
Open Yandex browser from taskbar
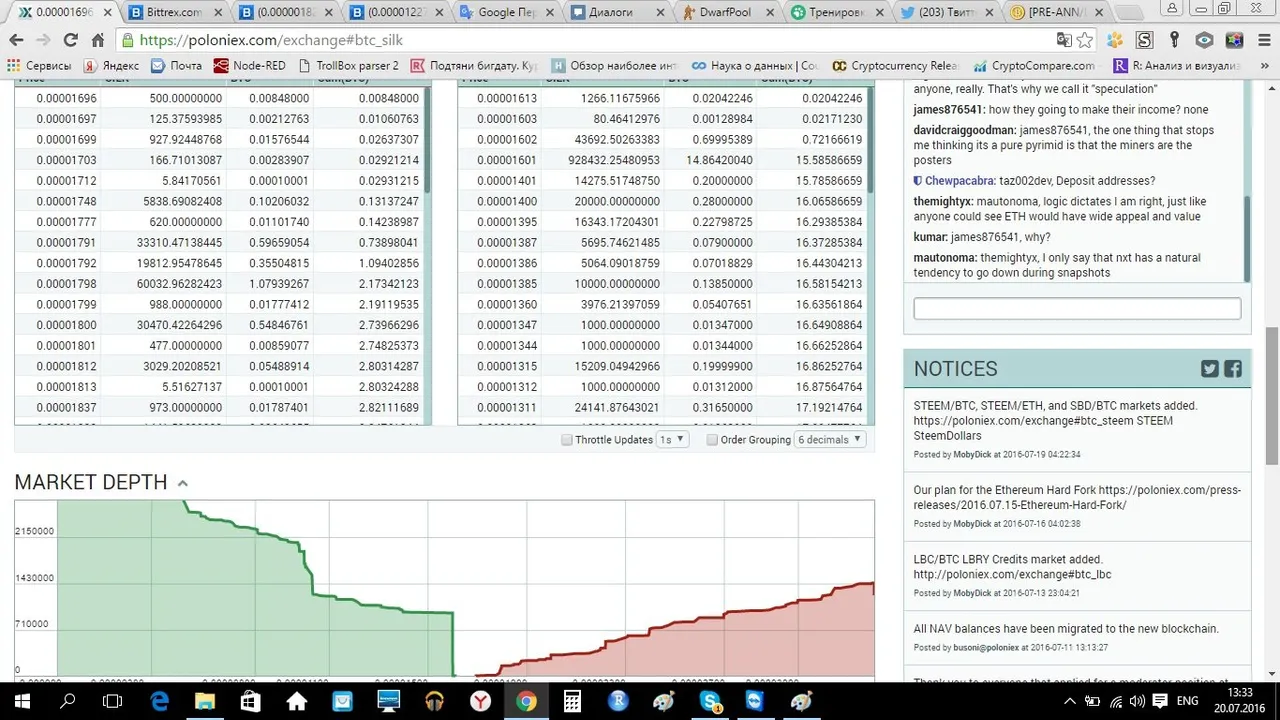[x=480, y=701]
